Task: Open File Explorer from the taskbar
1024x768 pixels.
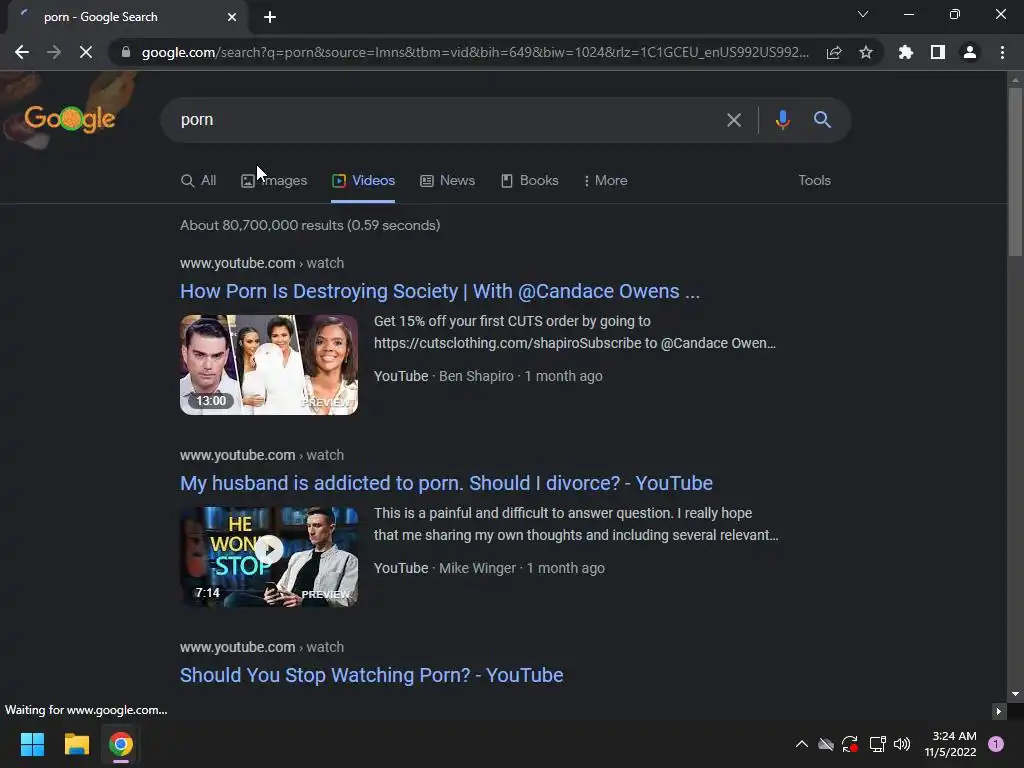Action: [x=76, y=744]
